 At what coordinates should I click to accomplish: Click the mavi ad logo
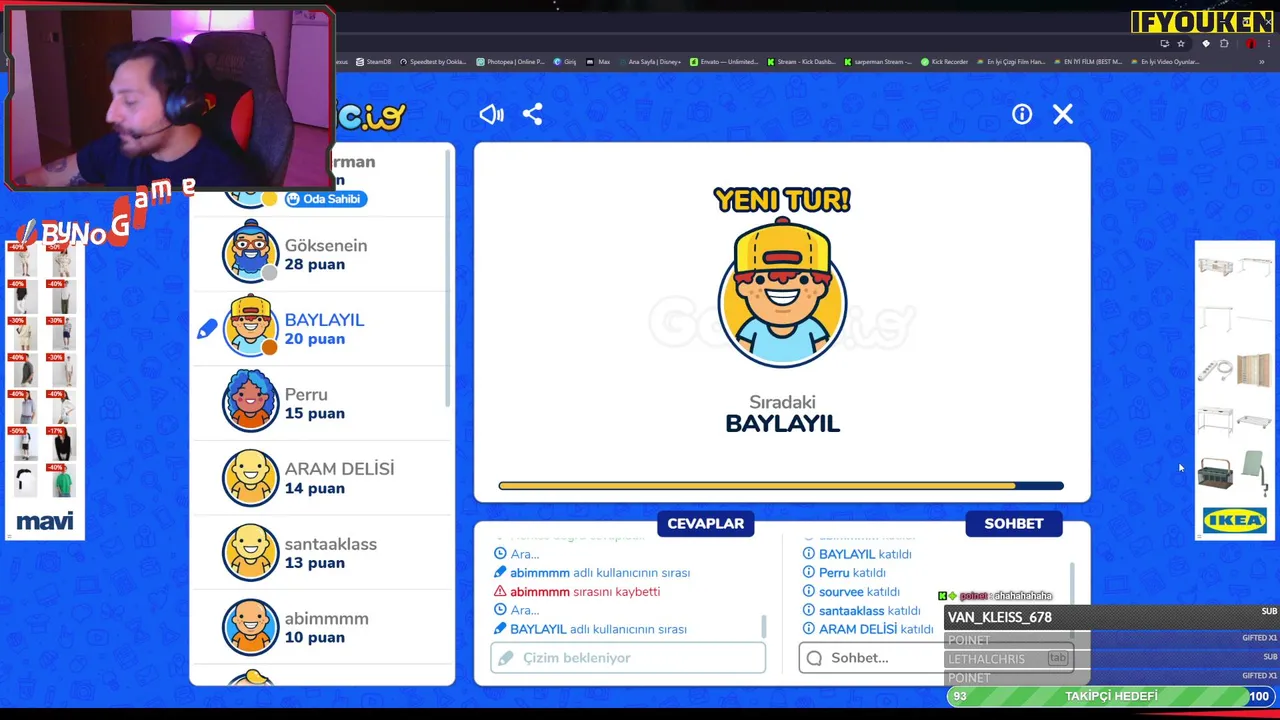45,521
